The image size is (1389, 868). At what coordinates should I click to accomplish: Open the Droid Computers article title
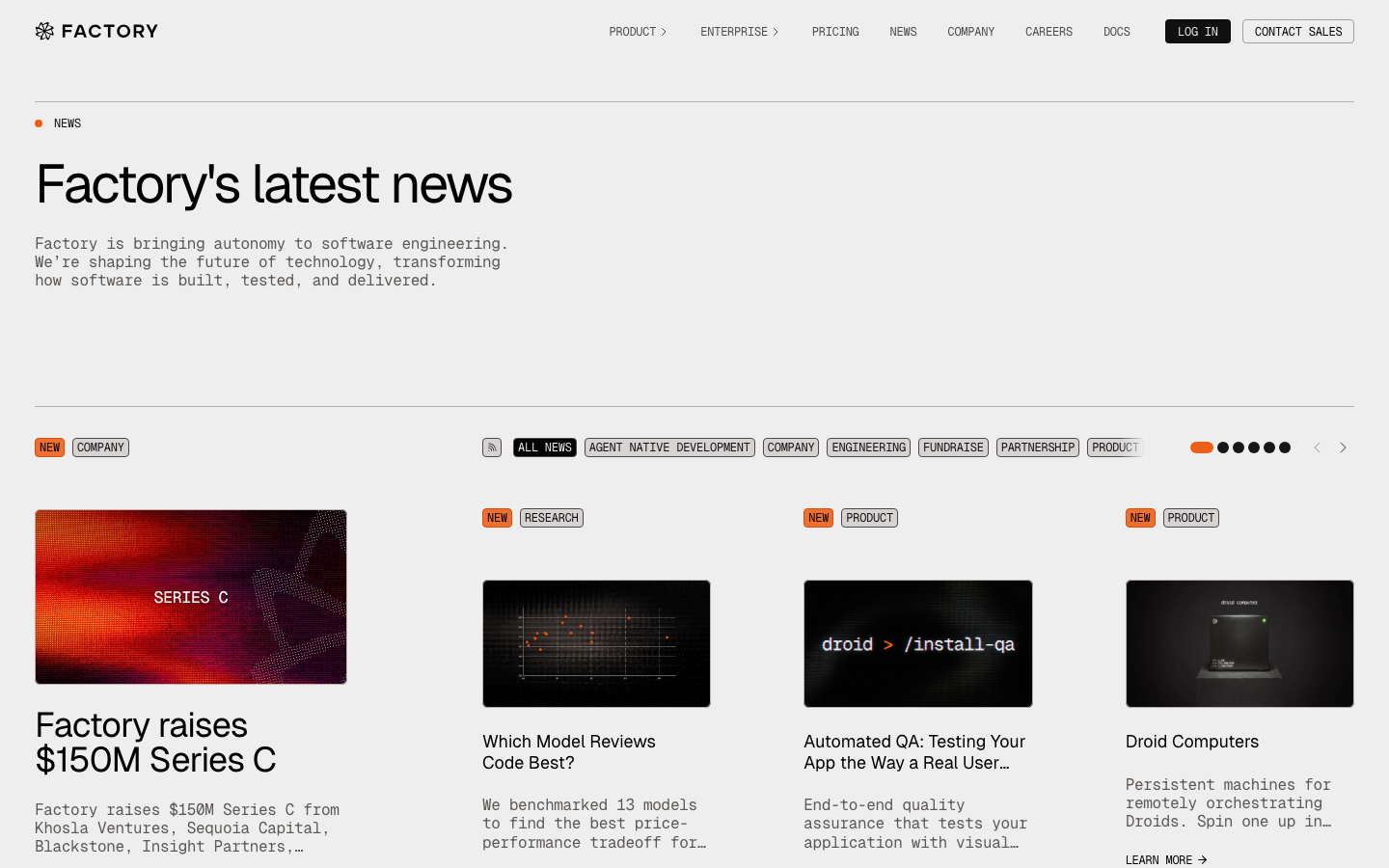pos(1192,742)
